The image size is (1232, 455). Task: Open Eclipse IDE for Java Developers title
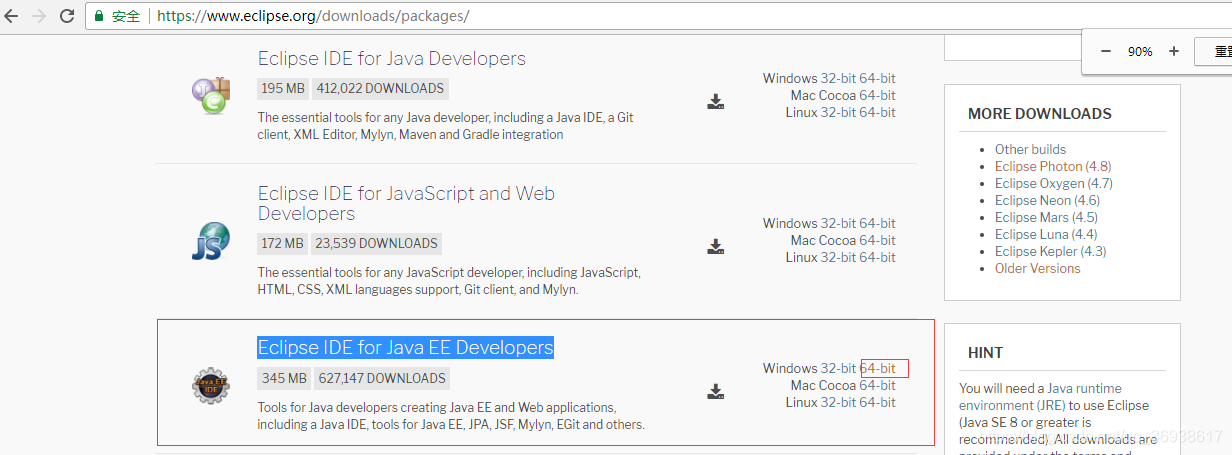click(x=392, y=58)
